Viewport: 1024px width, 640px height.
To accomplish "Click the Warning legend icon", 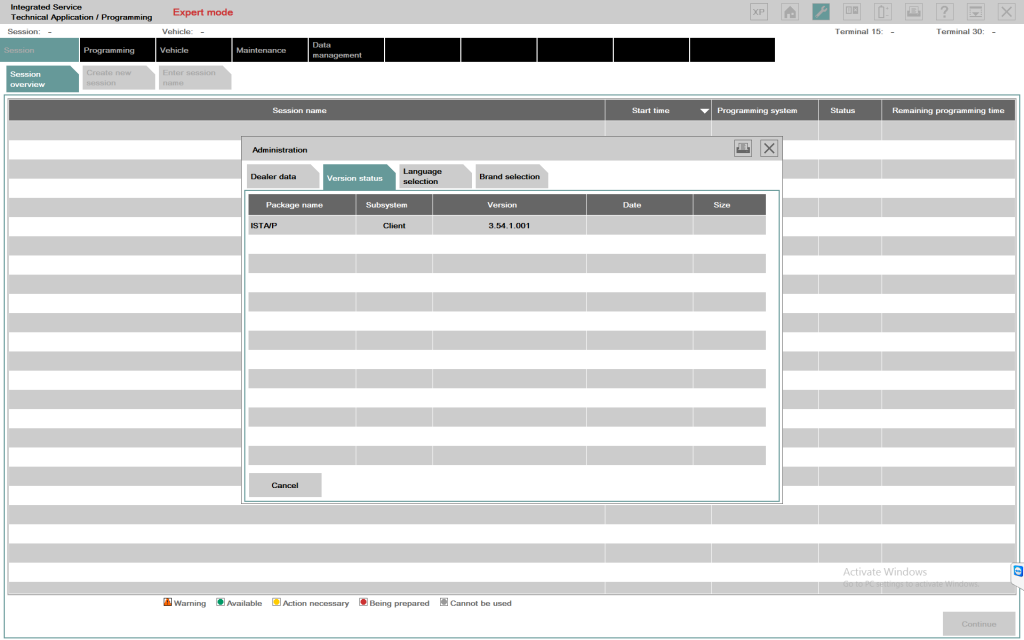I will tap(168, 602).
